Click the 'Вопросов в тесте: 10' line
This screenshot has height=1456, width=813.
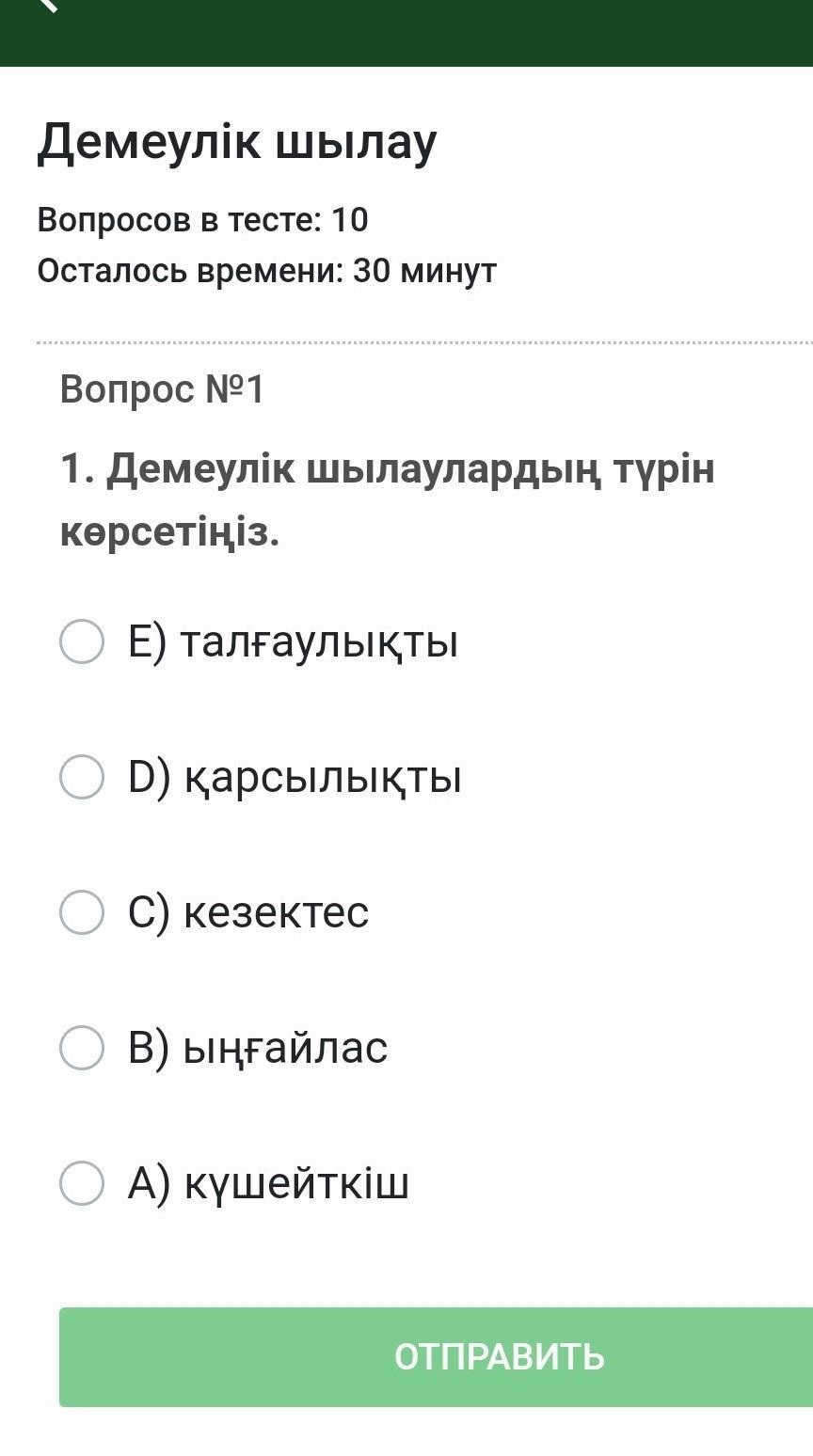coord(202,220)
